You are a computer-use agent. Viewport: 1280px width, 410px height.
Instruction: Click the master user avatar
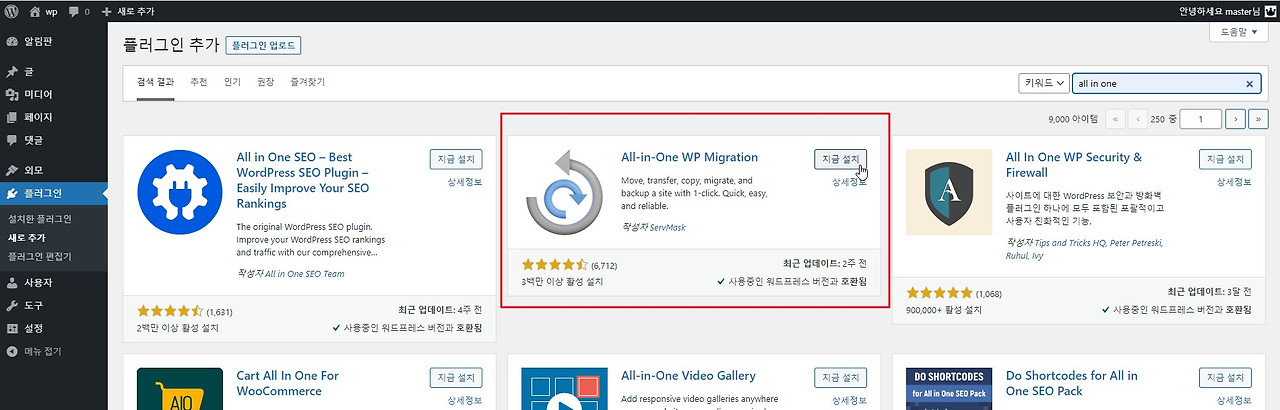click(1268, 11)
